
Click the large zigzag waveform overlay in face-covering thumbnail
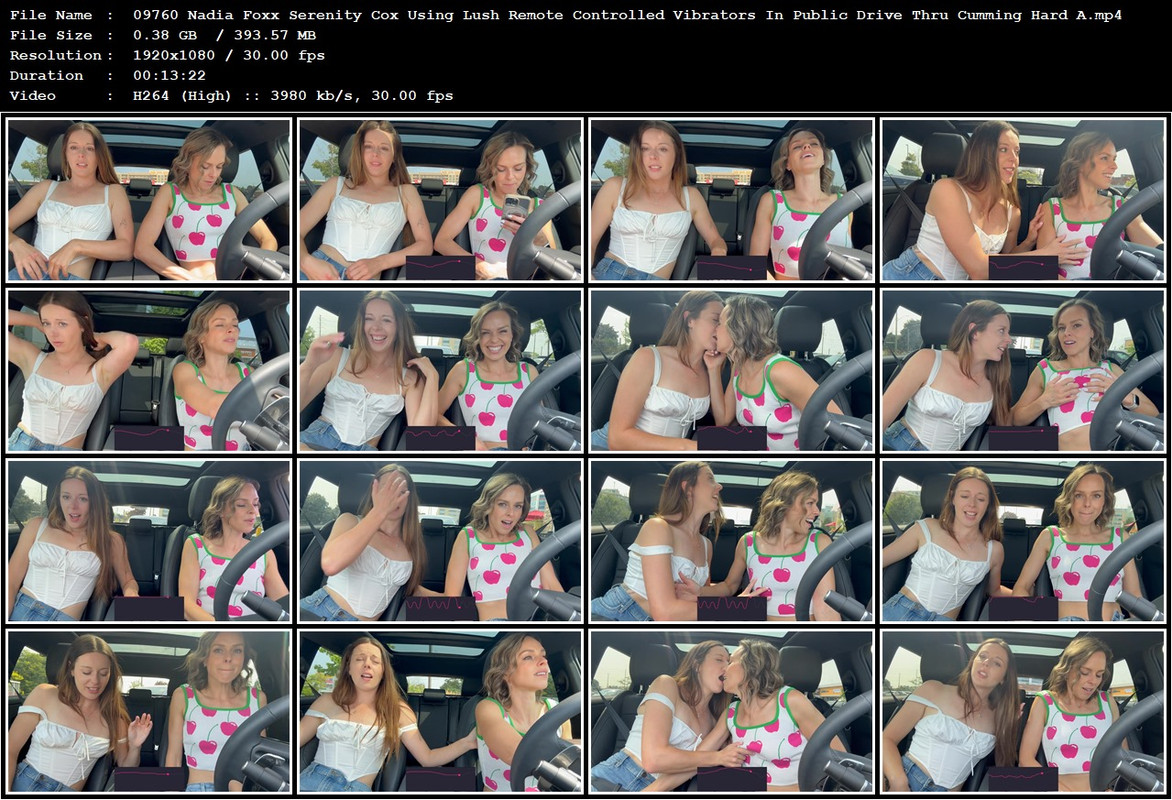coord(441,608)
